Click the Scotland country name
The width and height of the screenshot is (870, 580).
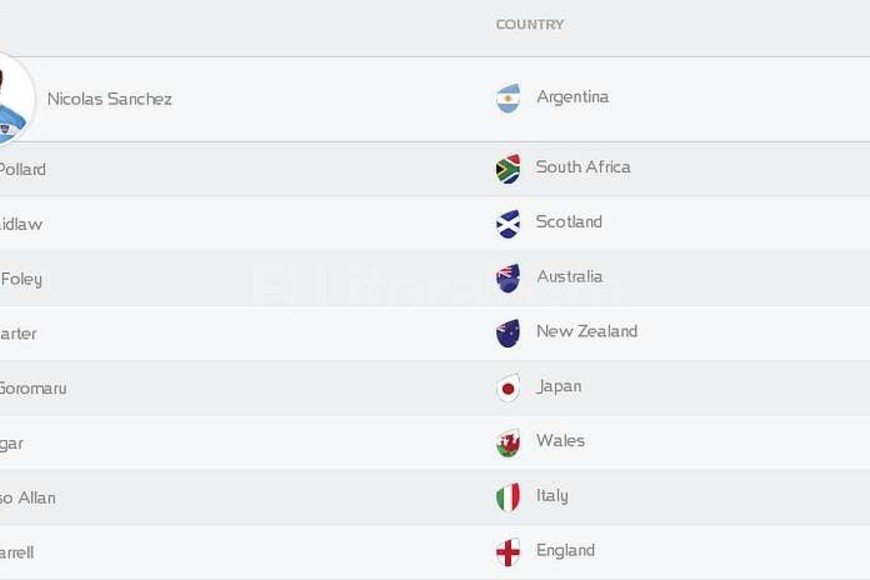569,222
